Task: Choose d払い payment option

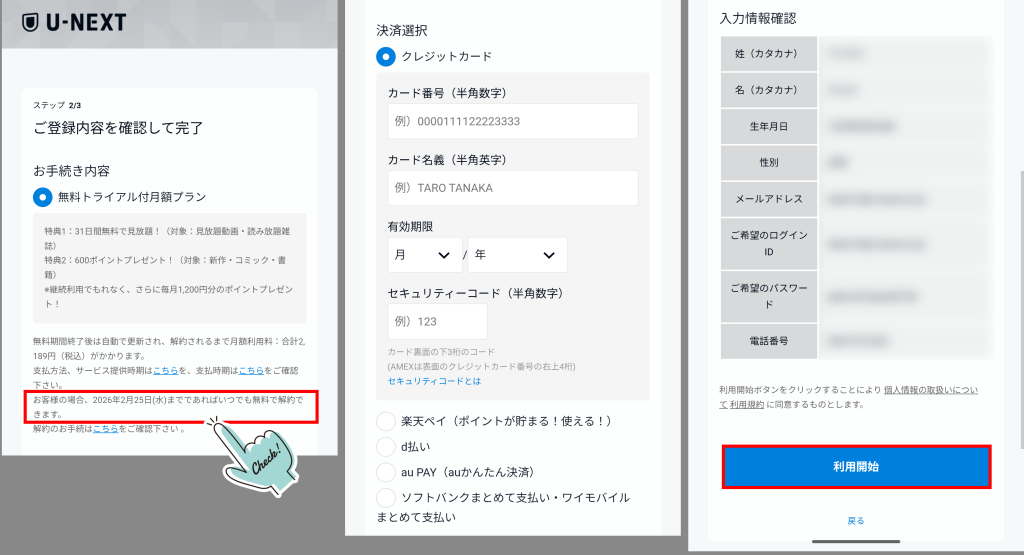Action: [x=386, y=447]
